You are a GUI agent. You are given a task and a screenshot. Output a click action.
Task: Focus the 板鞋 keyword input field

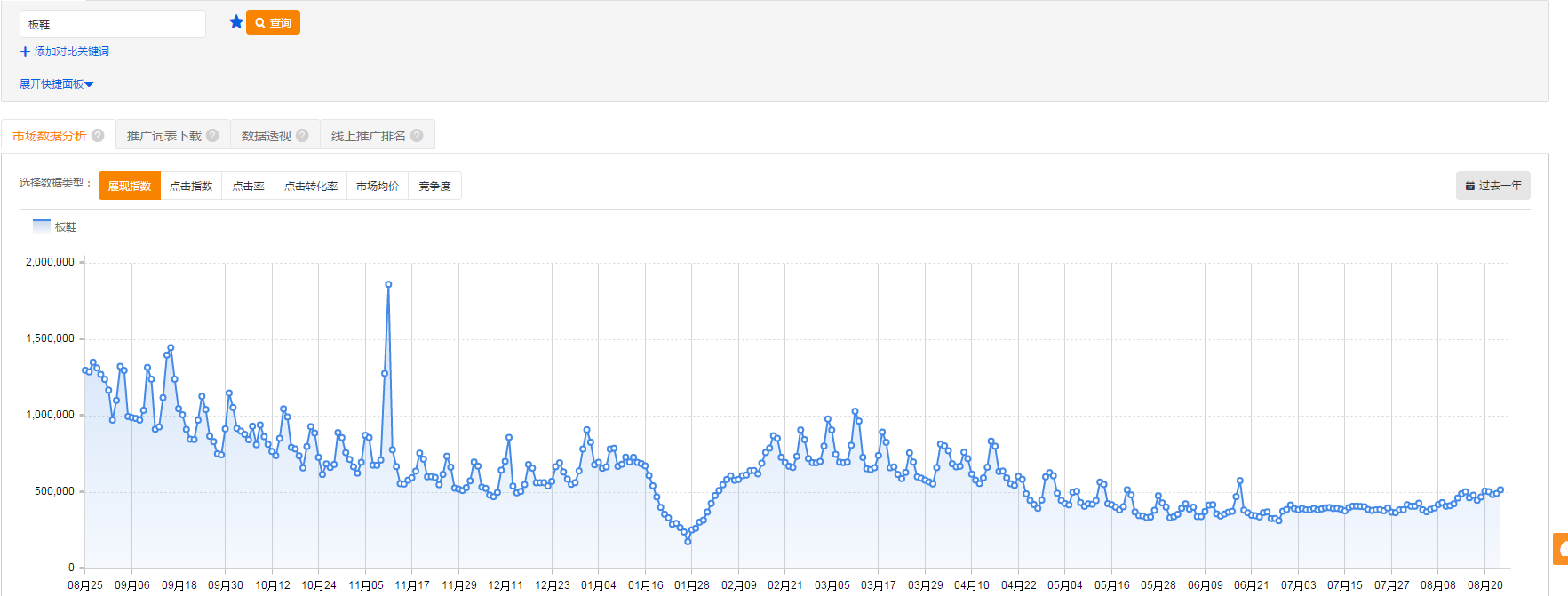click(113, 24)
